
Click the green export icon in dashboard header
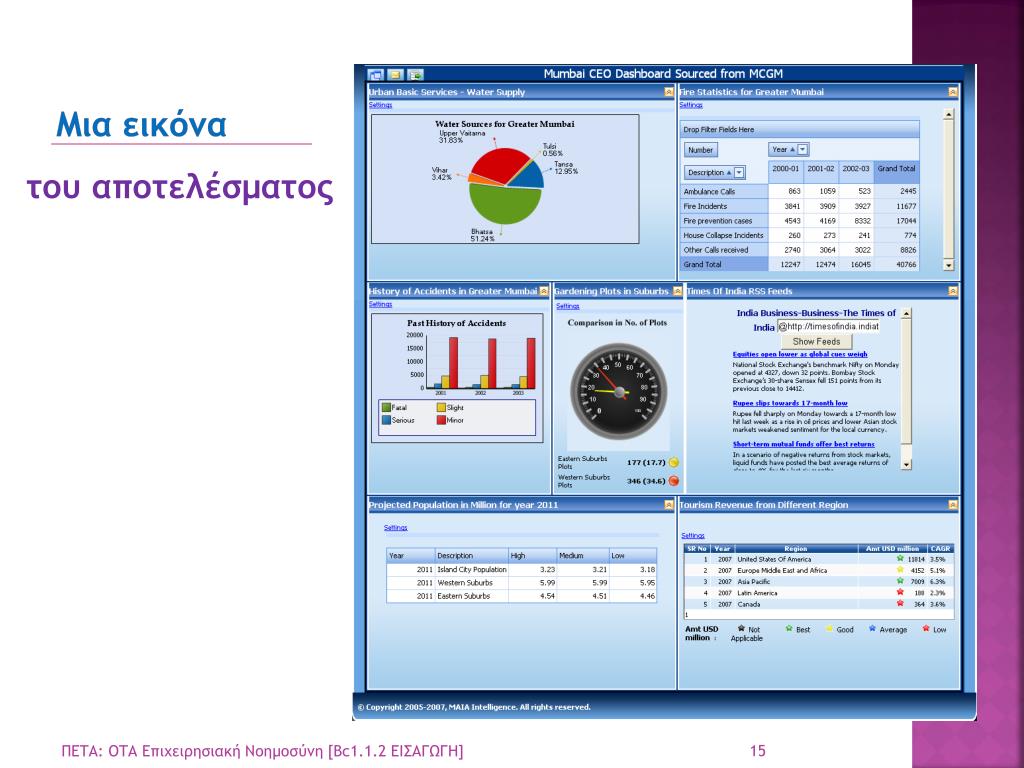[415, 74]
